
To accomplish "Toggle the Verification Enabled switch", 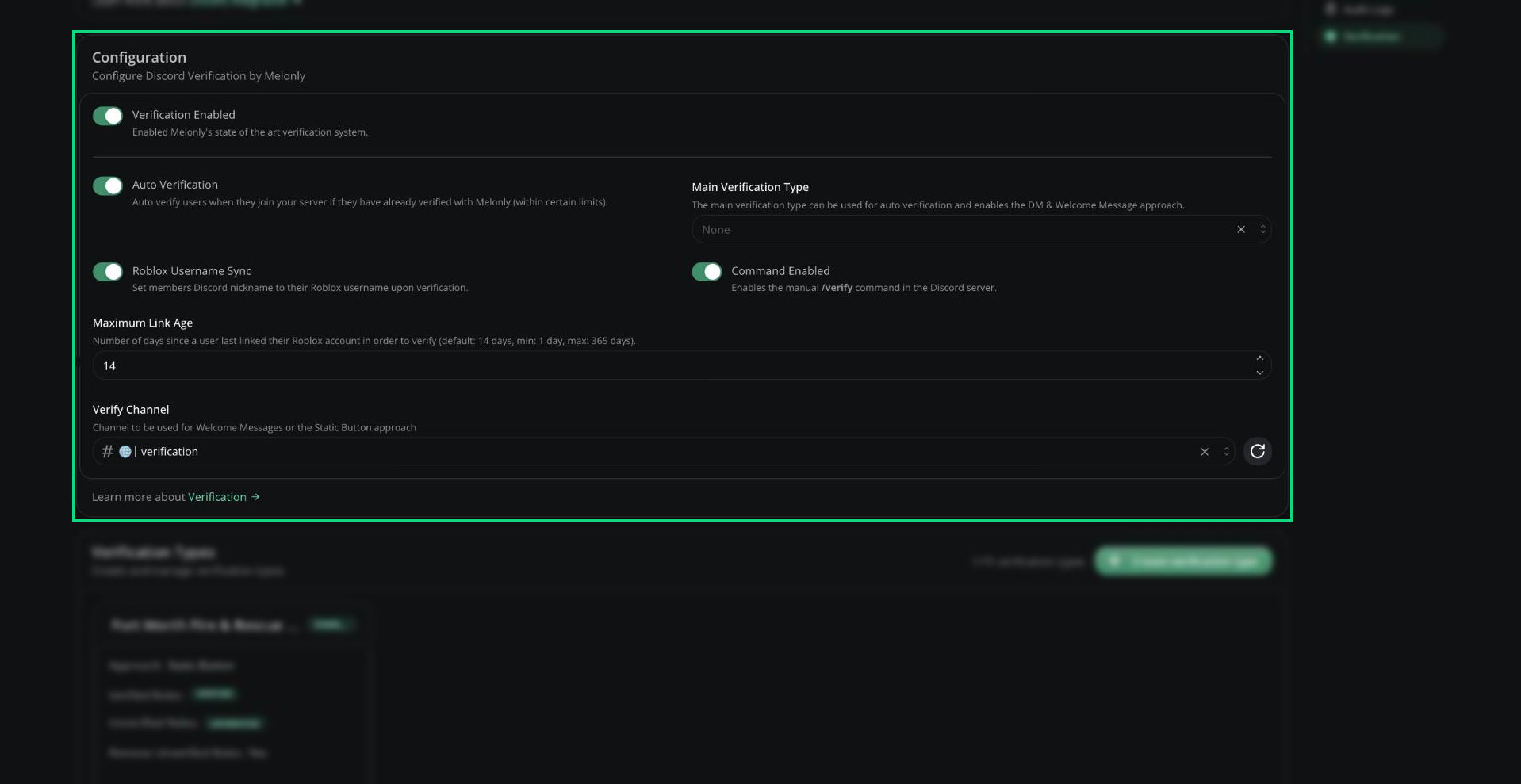I will [x=108, y=116].
